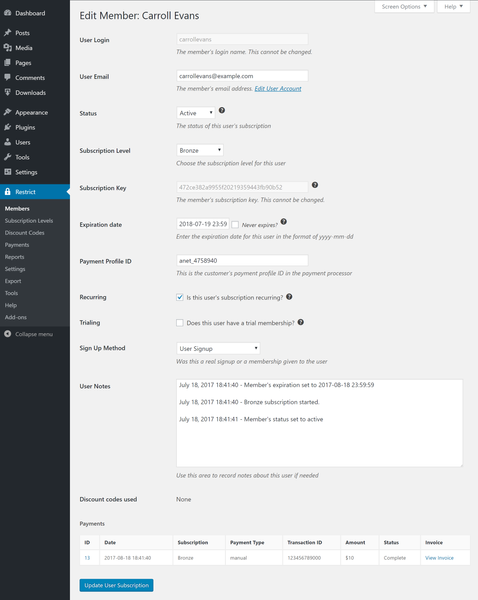Open Restrict Settings submenu item
Image resolution: width=478 pixels, height=600 pixels.
[15, 269]
